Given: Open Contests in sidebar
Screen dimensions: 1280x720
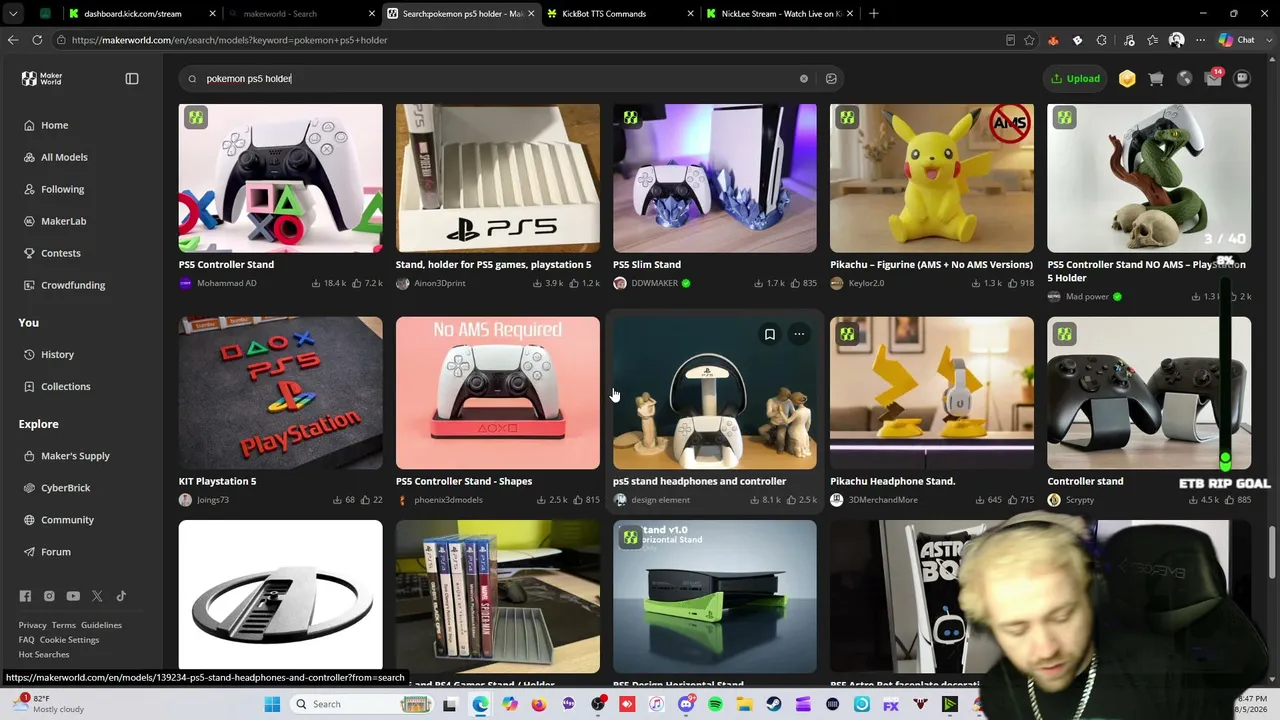Looking at the screenshot, I should coord(60,253).
